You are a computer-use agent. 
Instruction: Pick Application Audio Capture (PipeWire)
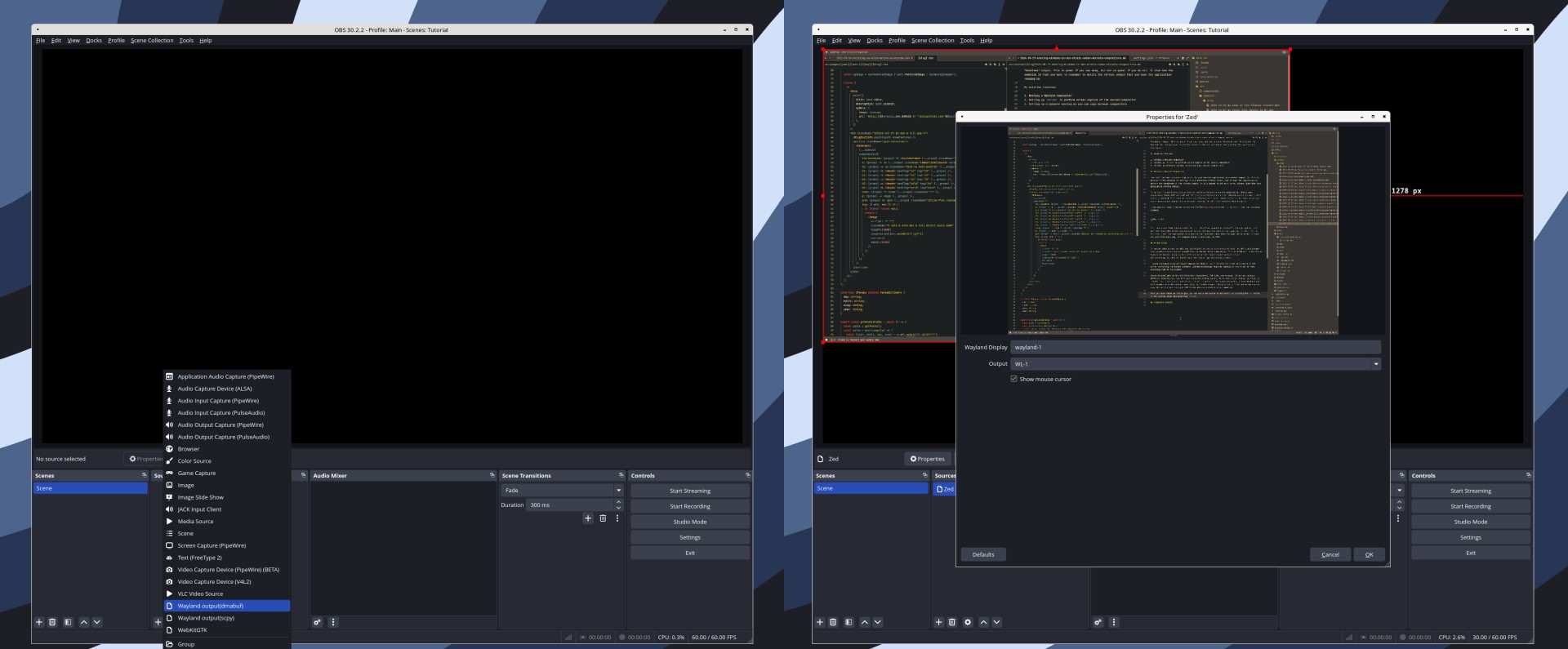pos(227,376)
